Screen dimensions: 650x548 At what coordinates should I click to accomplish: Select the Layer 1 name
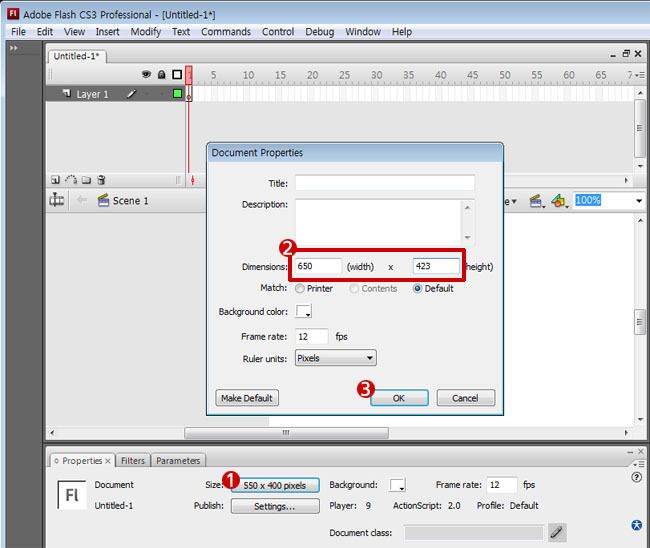[x=92, y=94]
